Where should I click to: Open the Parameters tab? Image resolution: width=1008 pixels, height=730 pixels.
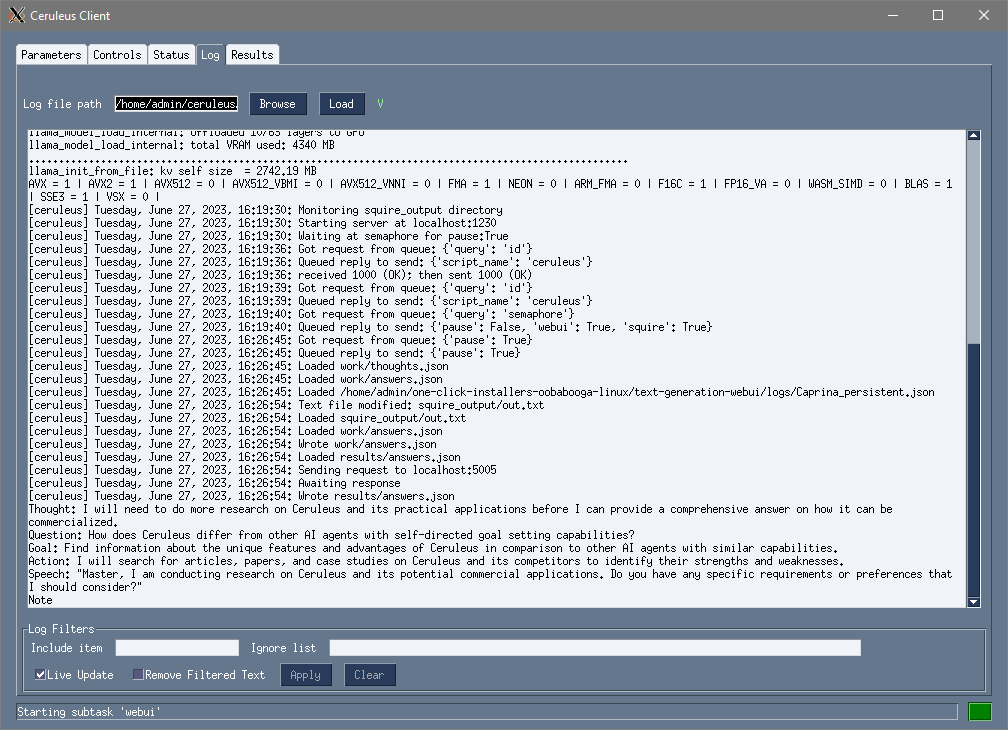(51, 55)
